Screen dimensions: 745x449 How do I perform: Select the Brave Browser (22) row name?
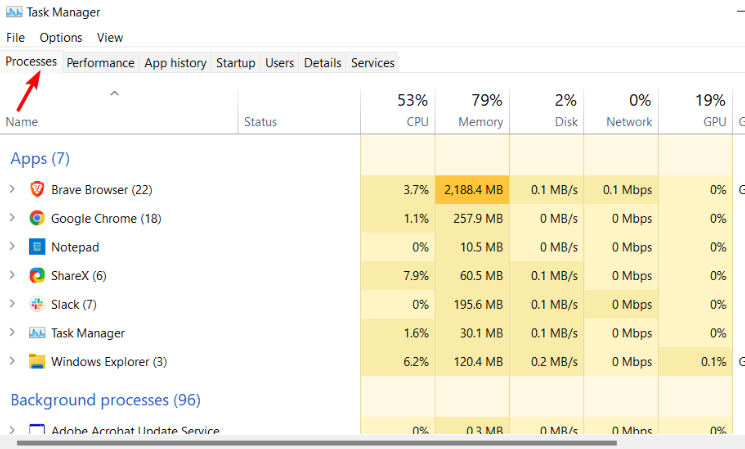102,190
